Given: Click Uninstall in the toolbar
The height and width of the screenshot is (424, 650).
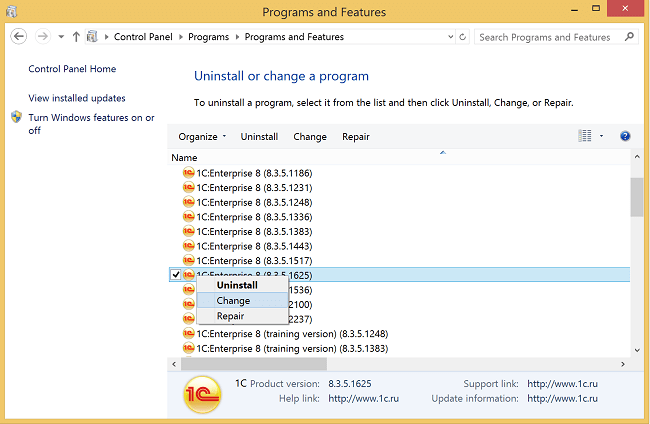Looking at the screenshot, I should tap(259, 137).
